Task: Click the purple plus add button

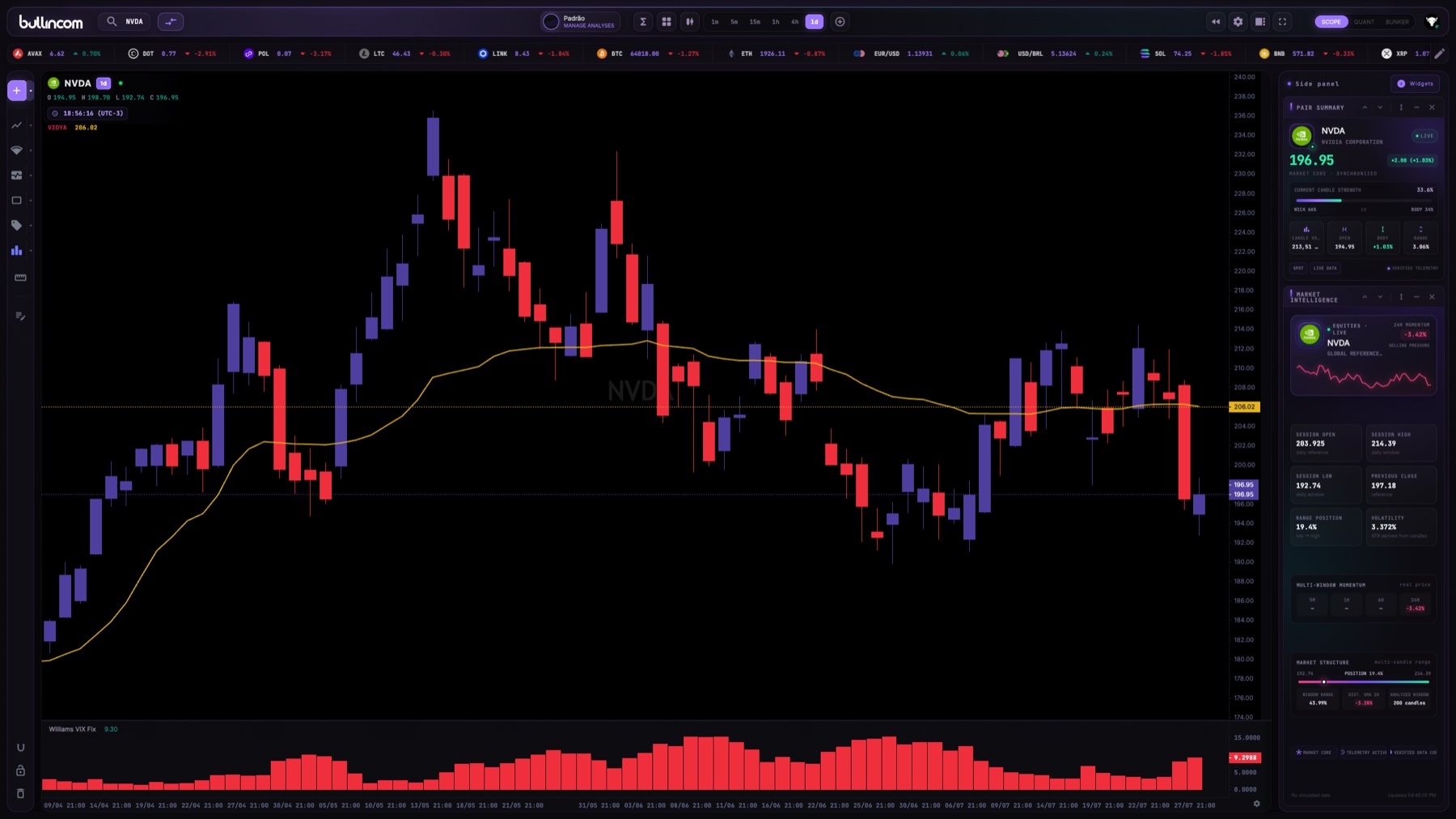Action: 16,91
